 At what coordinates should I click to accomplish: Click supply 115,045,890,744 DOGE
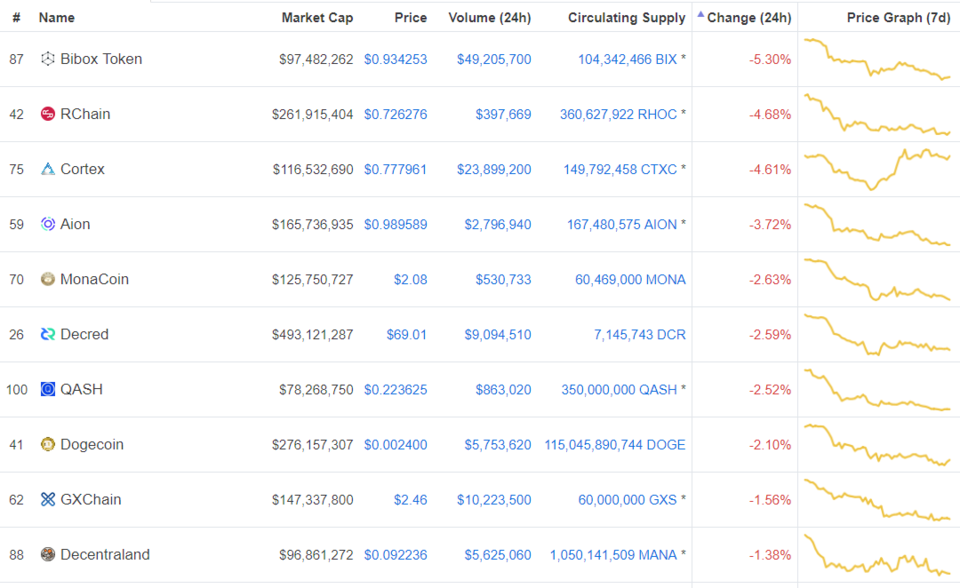click(x=615, y=445)
